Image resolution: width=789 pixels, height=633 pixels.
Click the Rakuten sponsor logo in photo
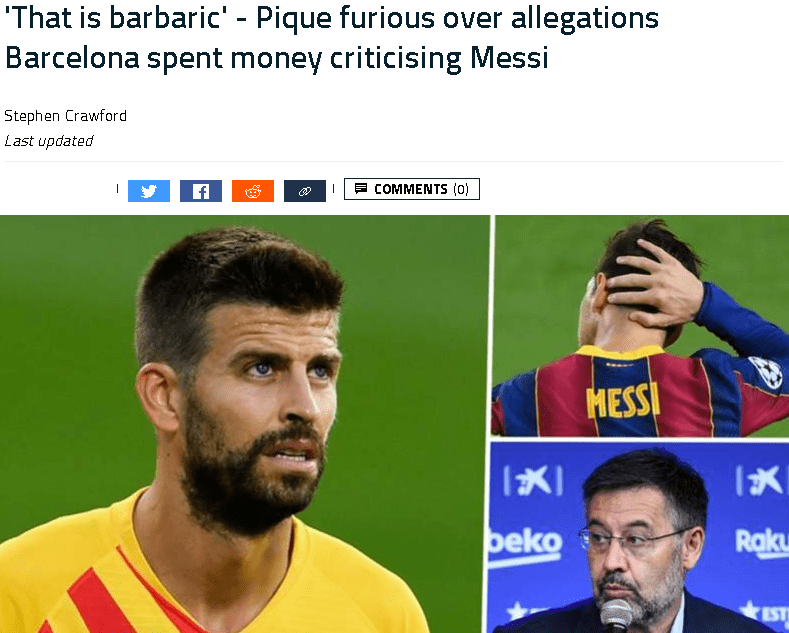pos(762,542)
